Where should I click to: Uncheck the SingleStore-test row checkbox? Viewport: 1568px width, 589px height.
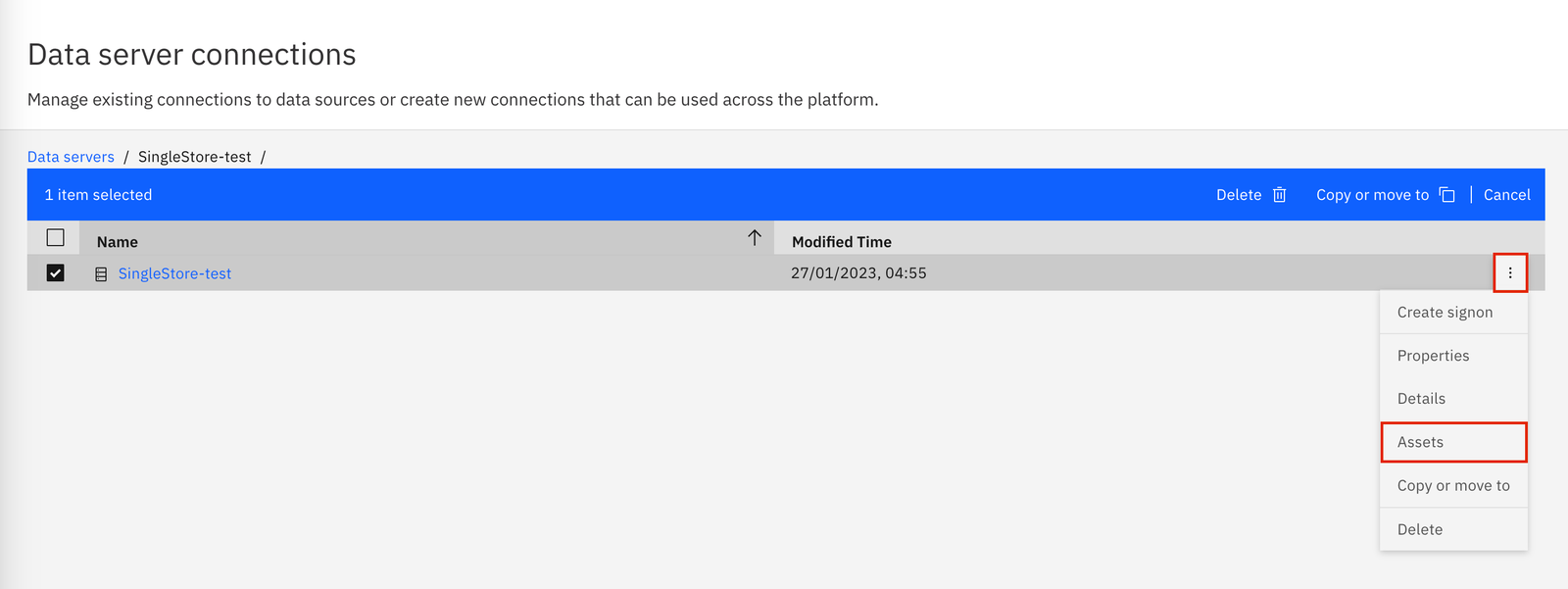point(56,273)
